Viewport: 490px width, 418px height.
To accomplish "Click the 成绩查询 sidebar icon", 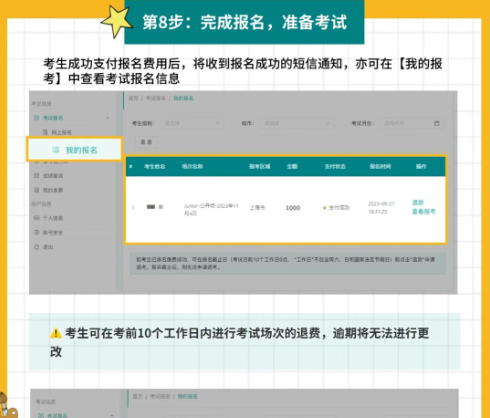I will pos(37,175).
